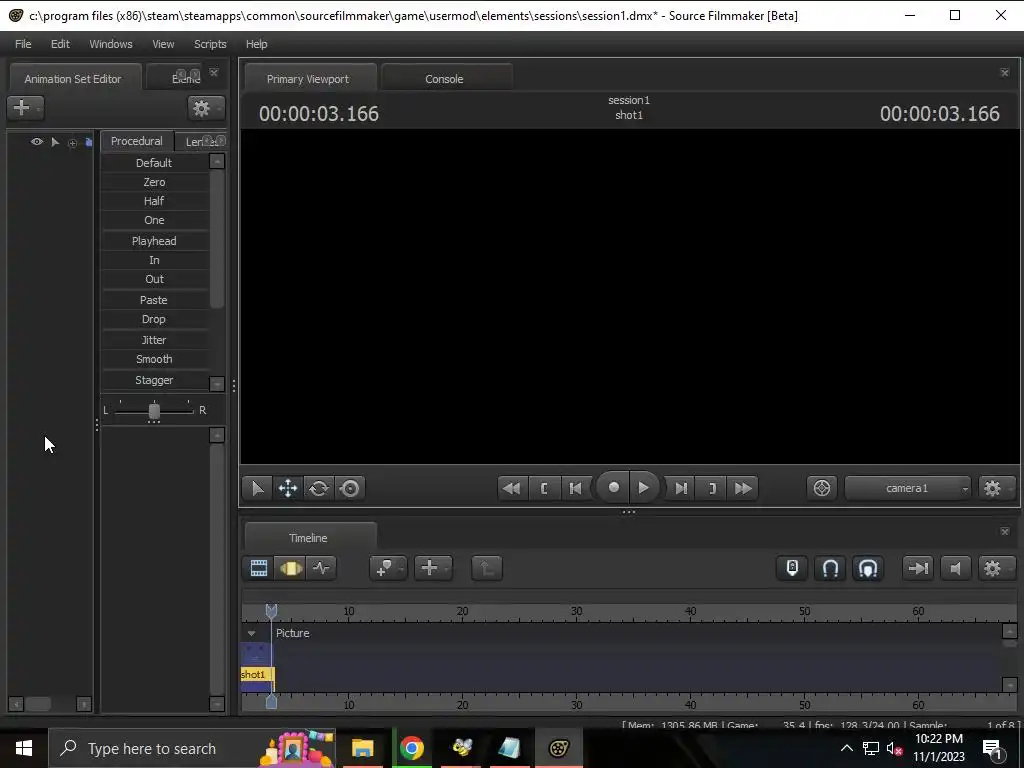Activate the viewport move tool
The width and height of the screenshot is (1024, 768).
[288, 488]
